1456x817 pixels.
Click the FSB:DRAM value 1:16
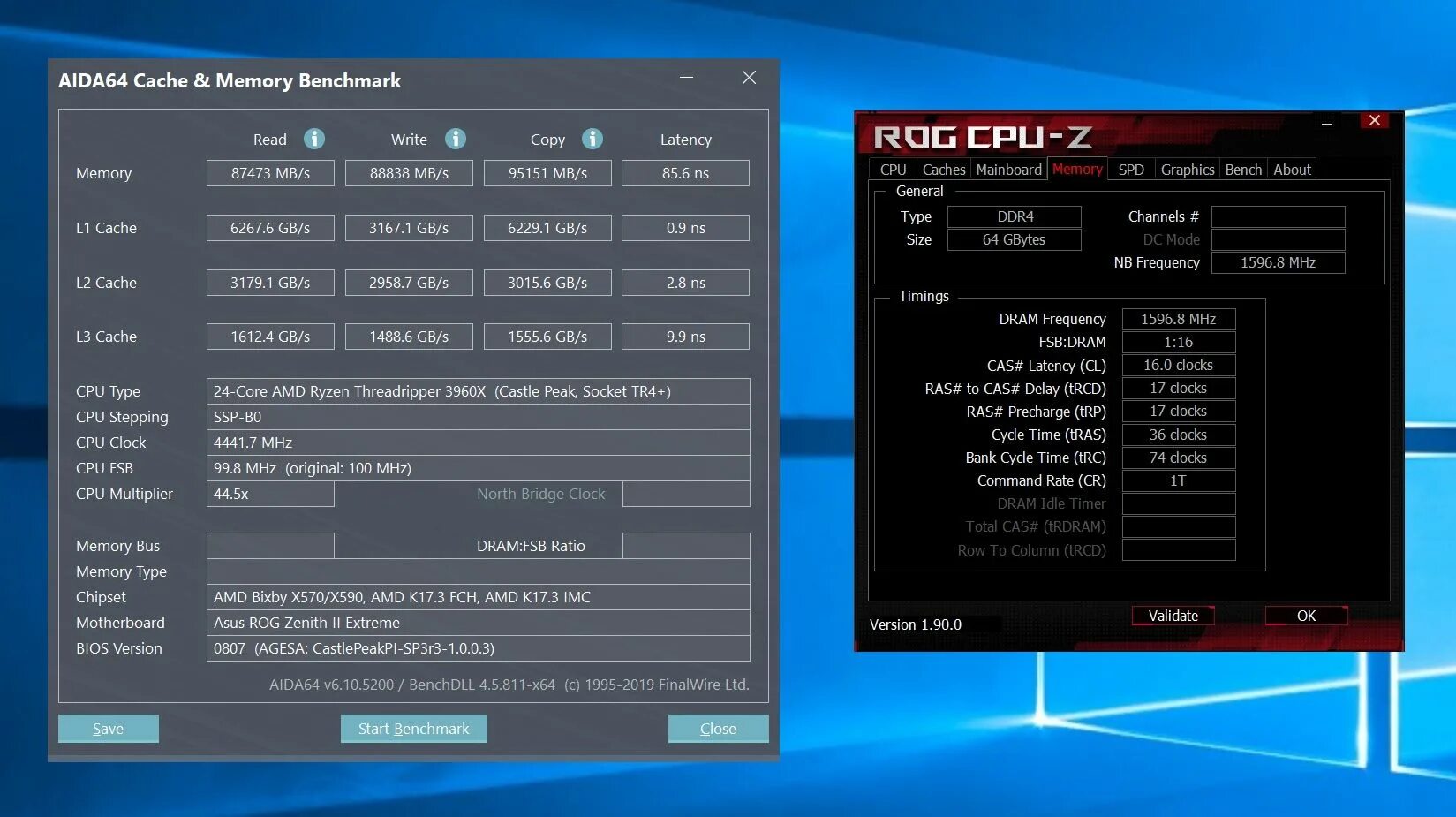point(1179,342)
